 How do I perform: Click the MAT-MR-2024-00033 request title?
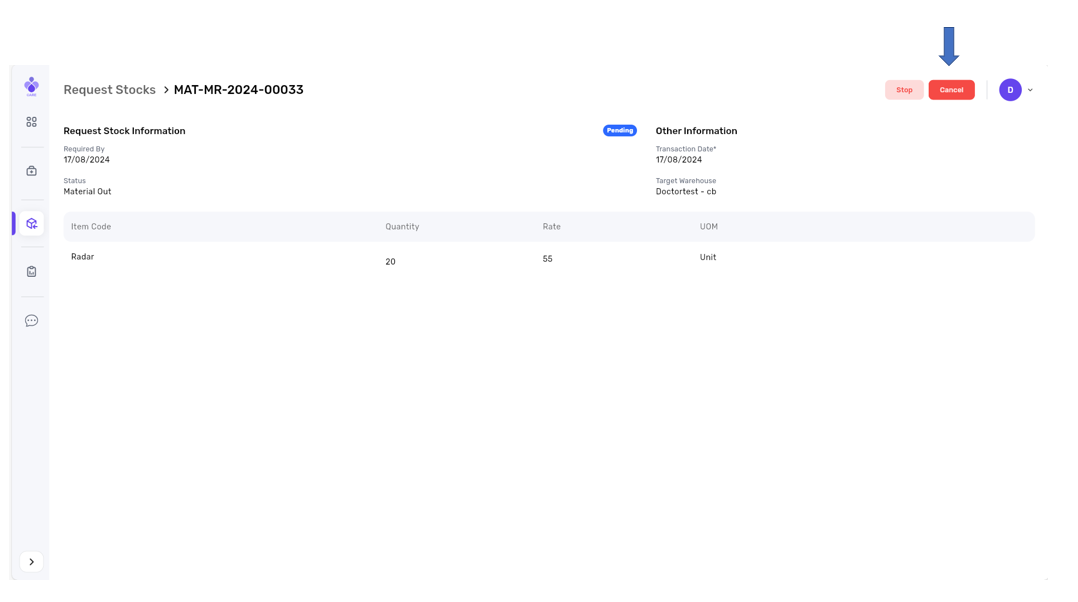(x=238, y=90)
